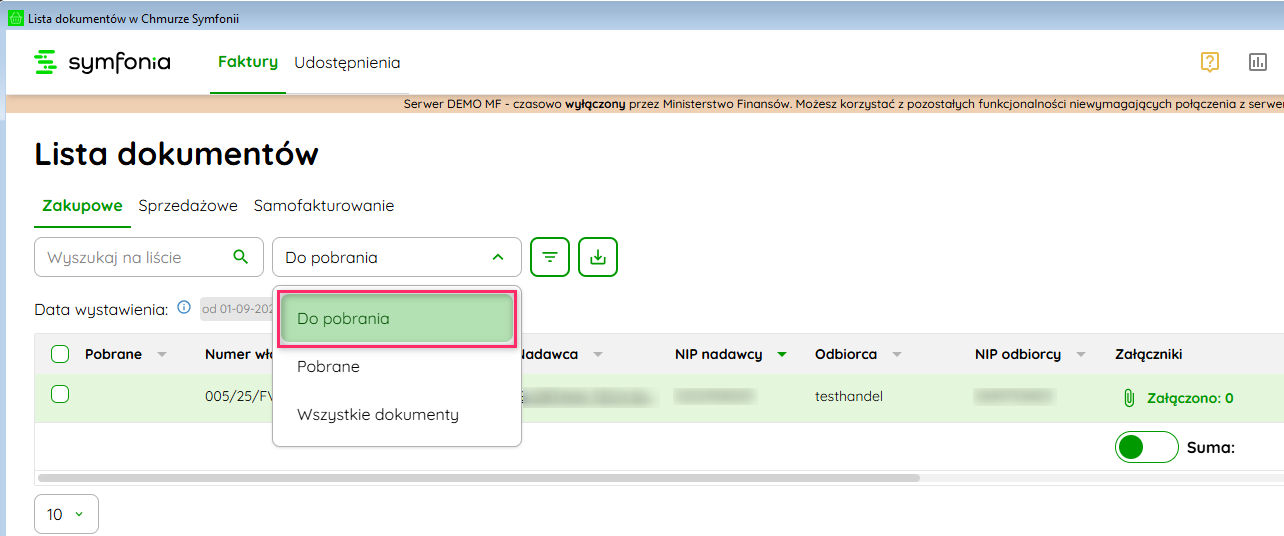Image resolution: width=1284 pixels, height=536 pixels.
Task: Click the Załączono: 0 link
Action: 1189,398
